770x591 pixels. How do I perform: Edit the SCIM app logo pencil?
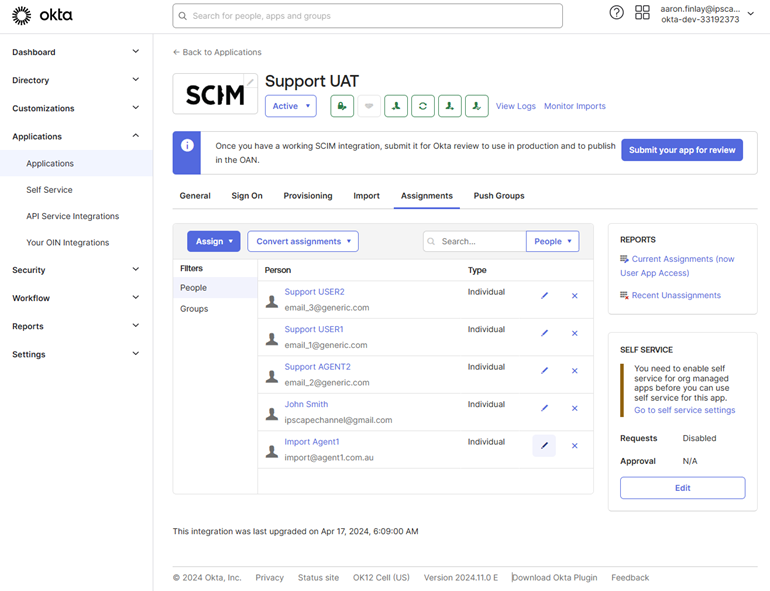point(251,82)
